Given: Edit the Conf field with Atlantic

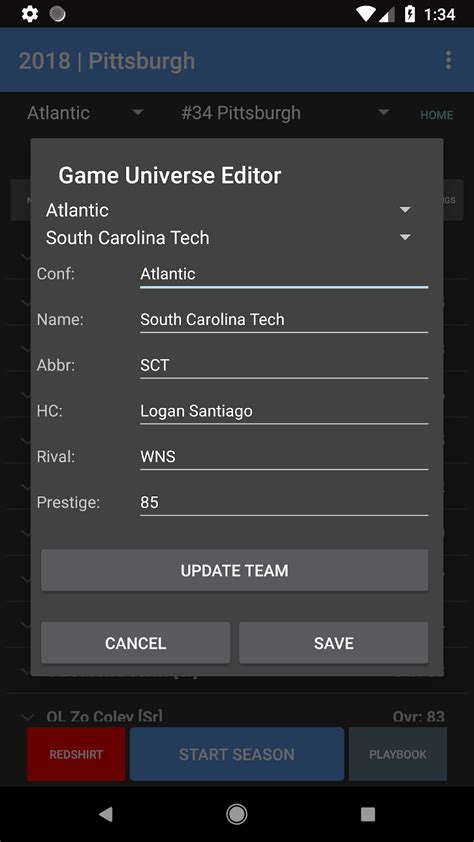Looking at the screenshot, I should tap(284, 274).
